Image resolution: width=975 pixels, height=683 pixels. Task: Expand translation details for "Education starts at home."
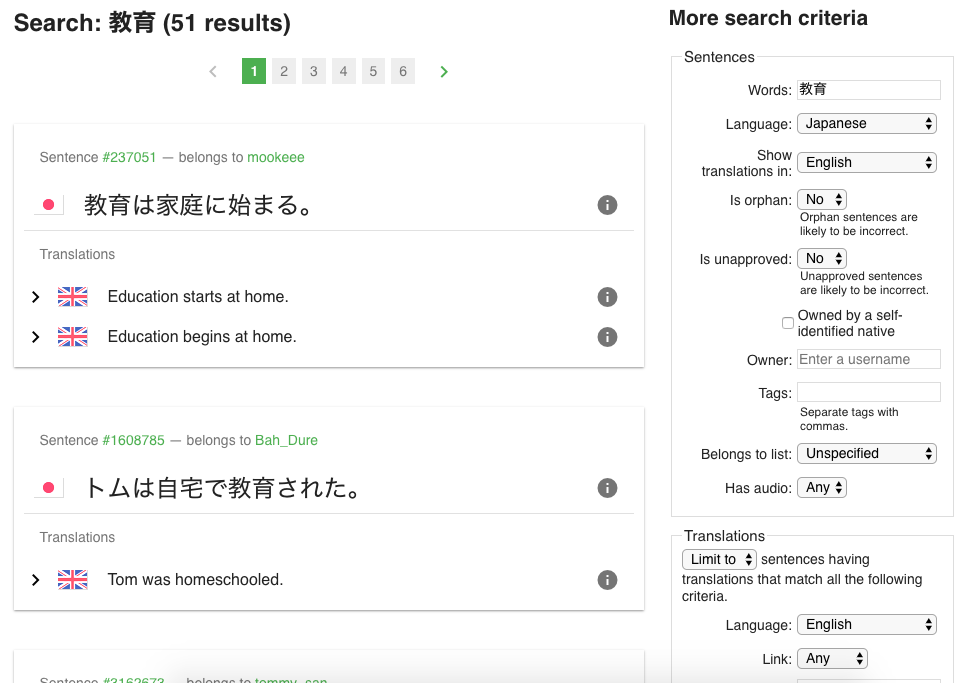point(35,296)
